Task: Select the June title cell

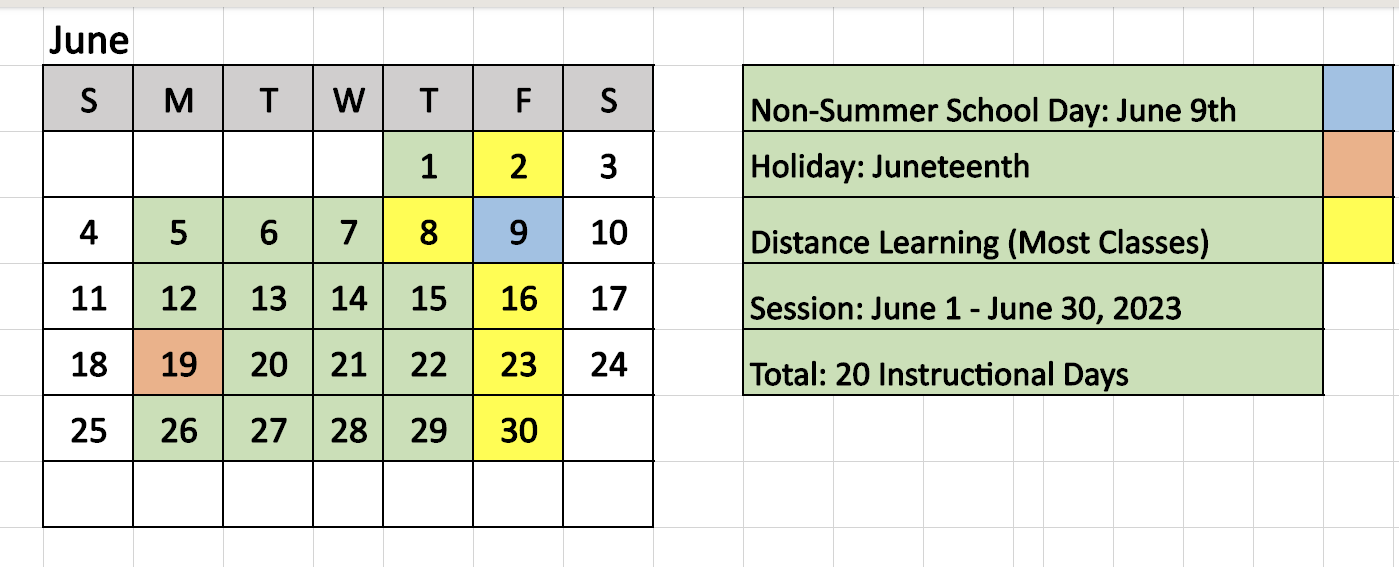Action: 88,41
